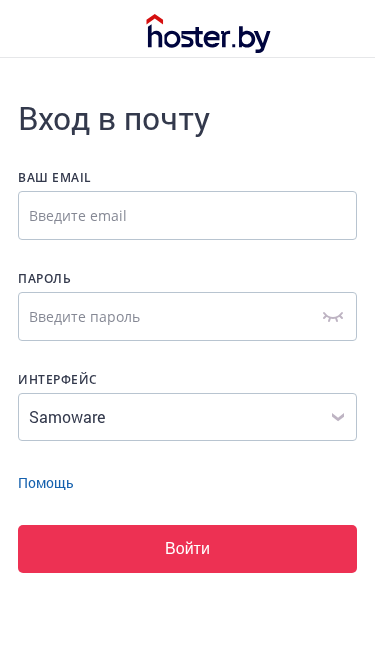
Task: Submit the form with Войти
Action: pyautogui.click(x=188, y=549)
